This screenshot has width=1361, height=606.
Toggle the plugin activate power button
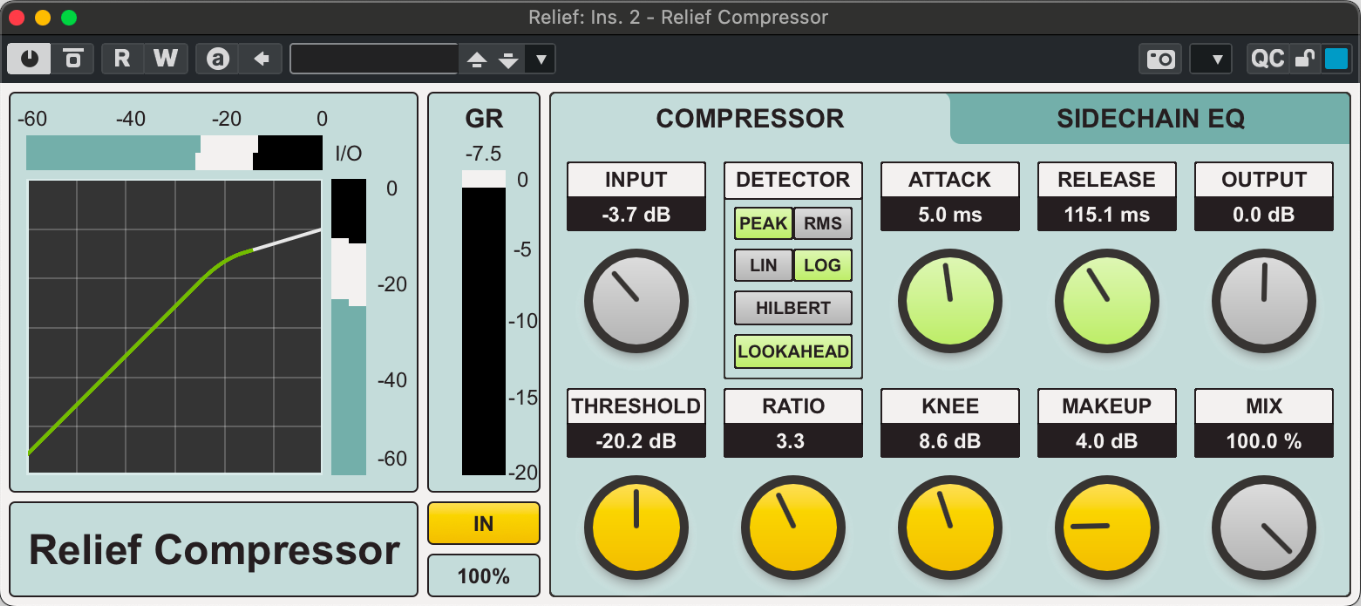click(29, 59)
